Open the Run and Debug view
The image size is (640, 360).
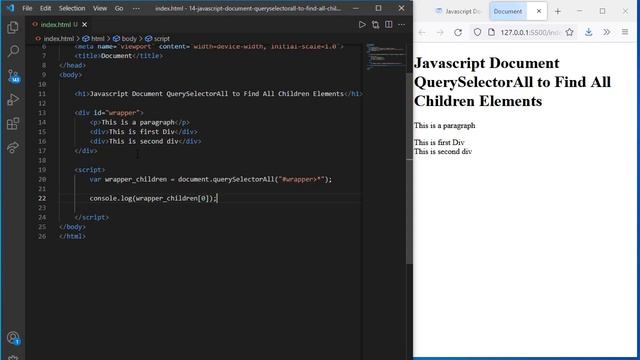pyautogui.click(x=13, y=100)
